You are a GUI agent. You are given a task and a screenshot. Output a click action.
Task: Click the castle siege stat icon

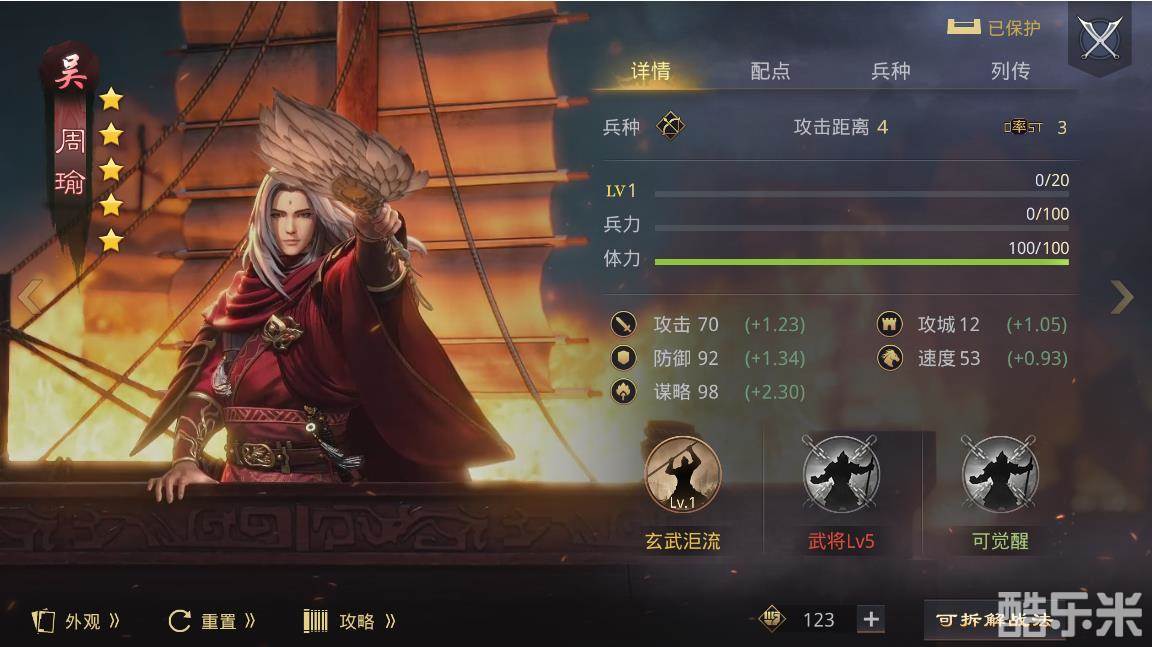pos(890,324)
